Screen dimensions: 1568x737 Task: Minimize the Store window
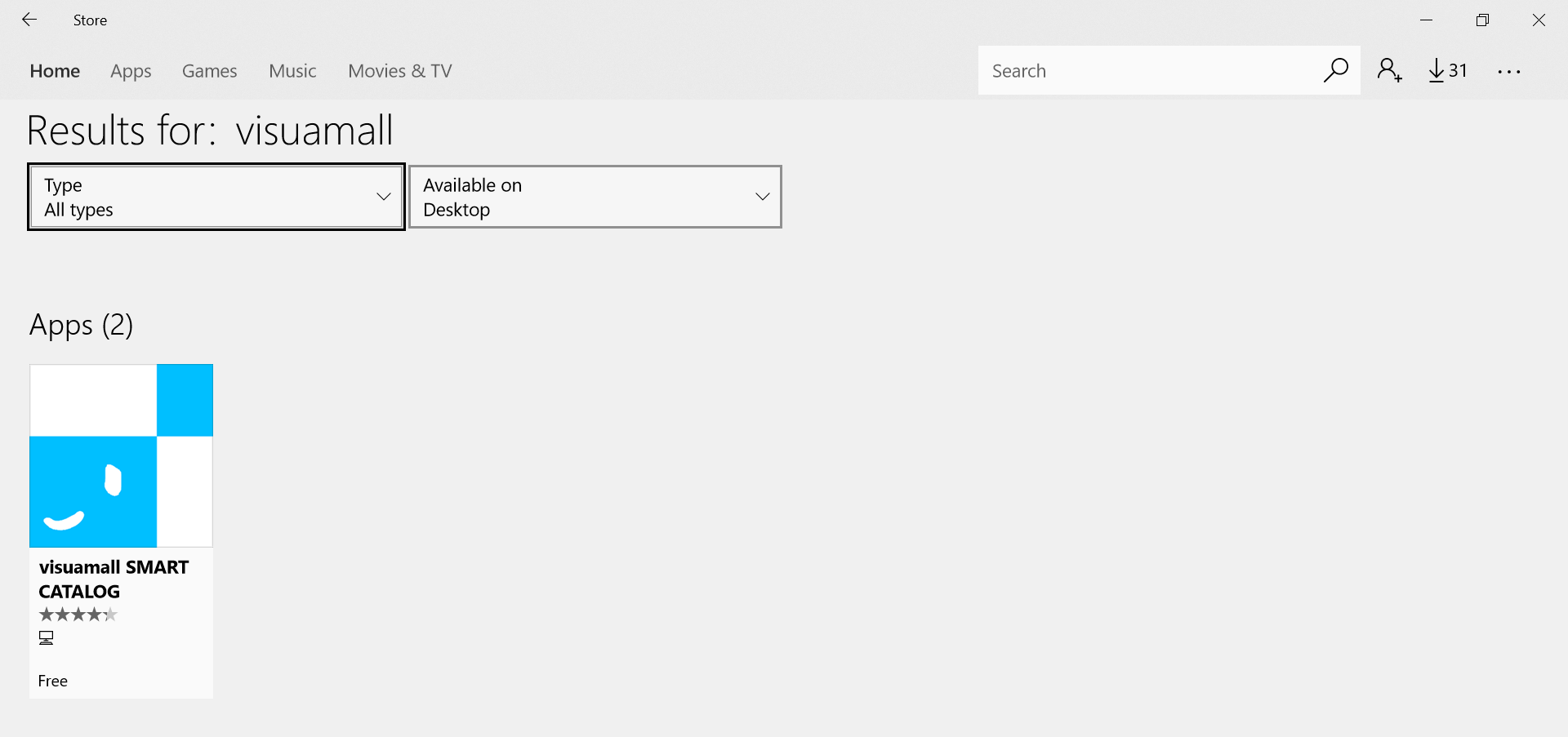(x=1427, y=20)
